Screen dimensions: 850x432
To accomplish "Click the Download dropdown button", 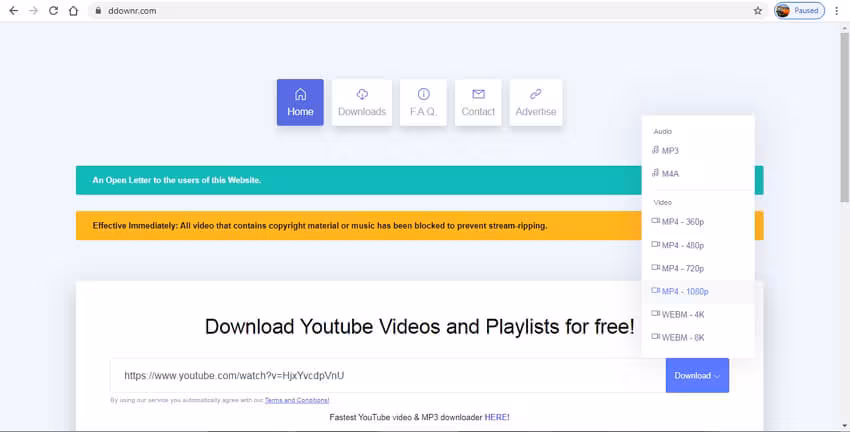I will pyautogui.click(x=697, y=375).
